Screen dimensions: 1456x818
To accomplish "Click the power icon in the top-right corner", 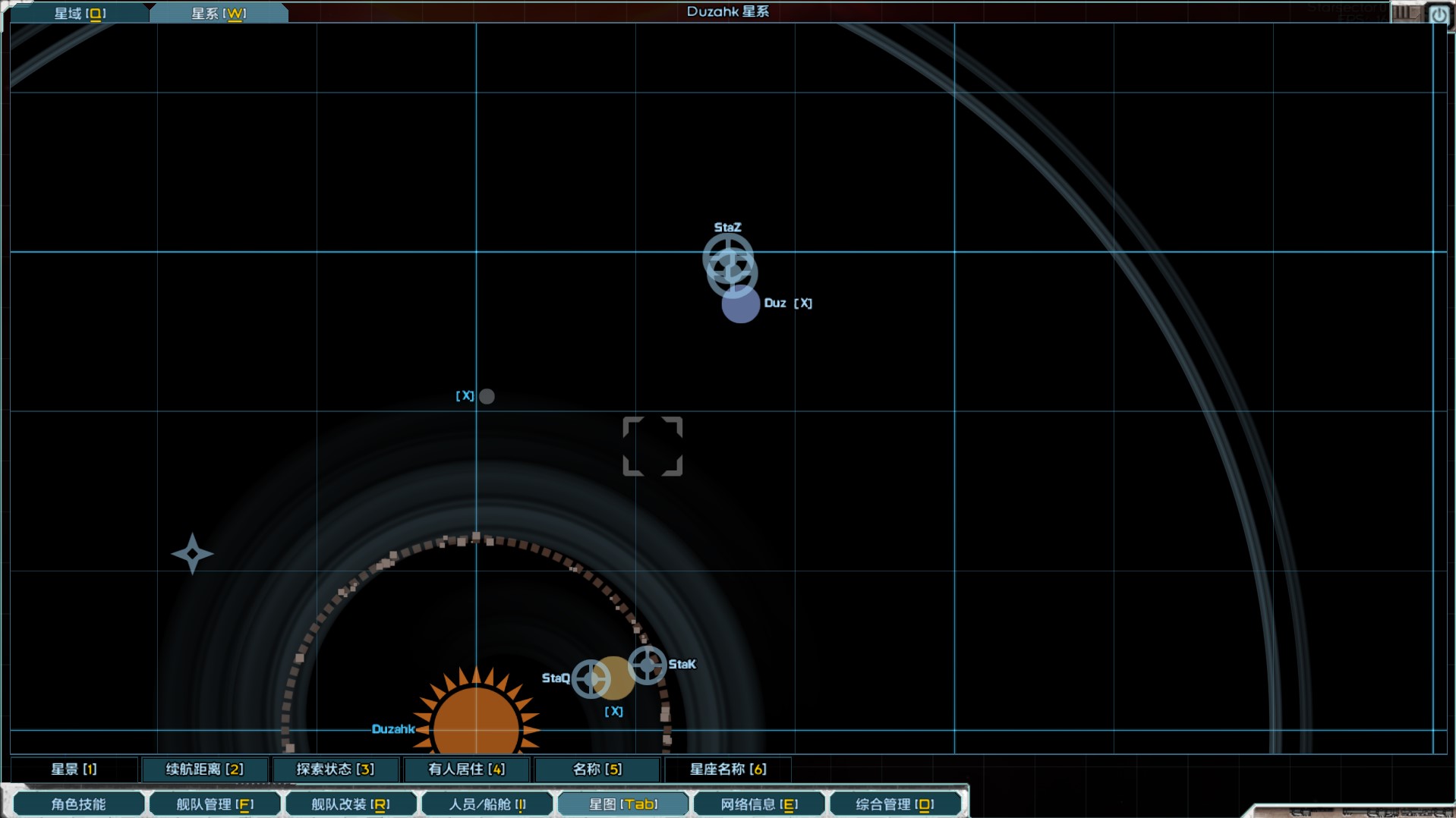I will [1438, 14].
